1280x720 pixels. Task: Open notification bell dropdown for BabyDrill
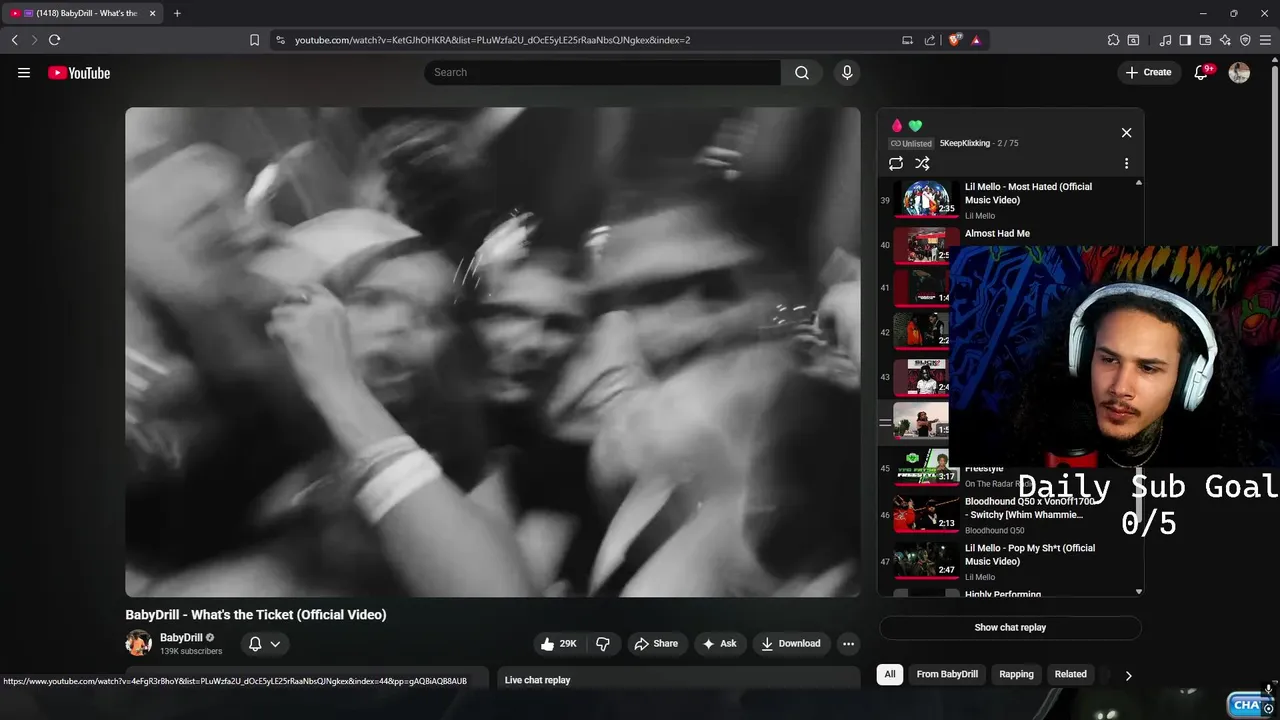point(265,644)
